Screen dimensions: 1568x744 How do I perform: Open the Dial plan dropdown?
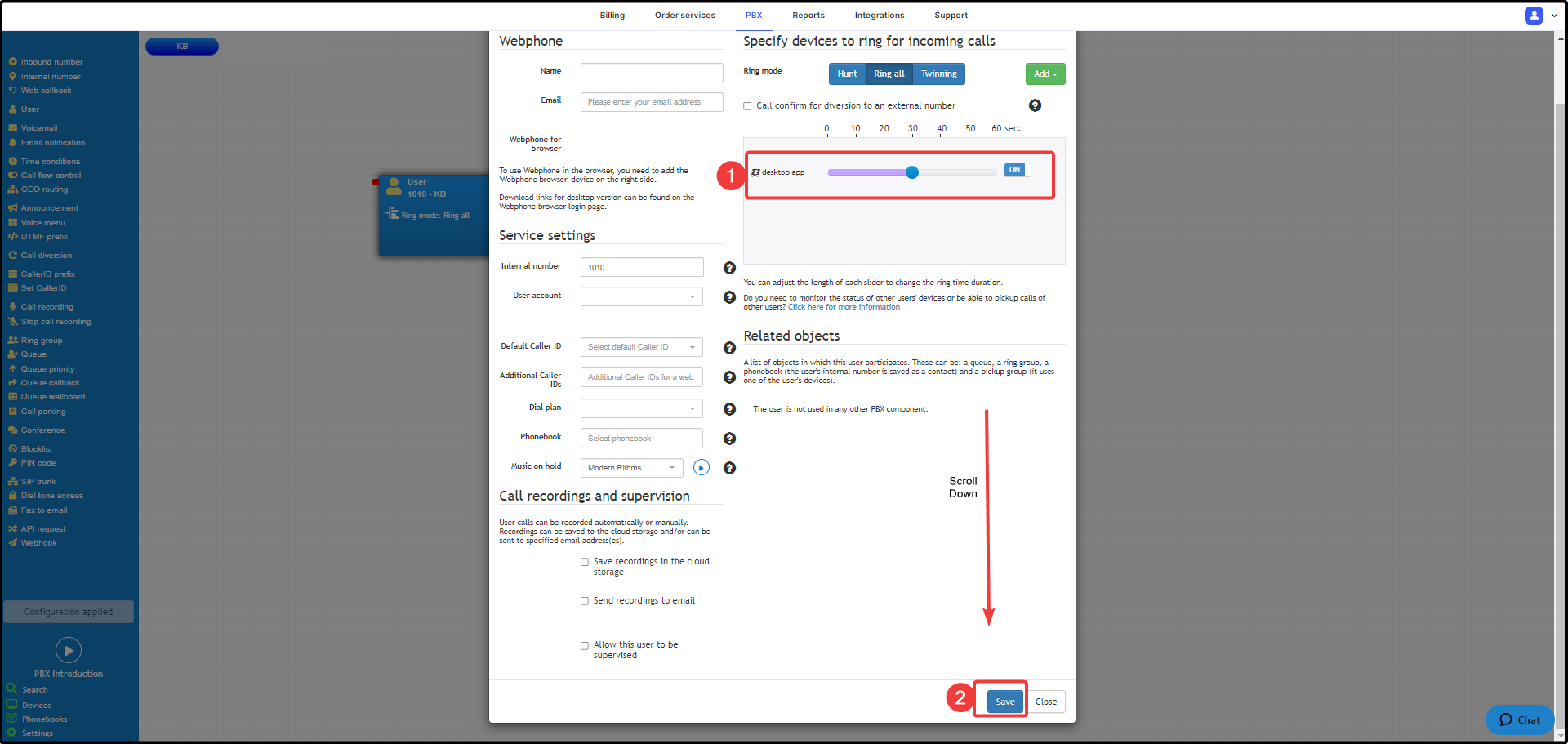point(642,408)
